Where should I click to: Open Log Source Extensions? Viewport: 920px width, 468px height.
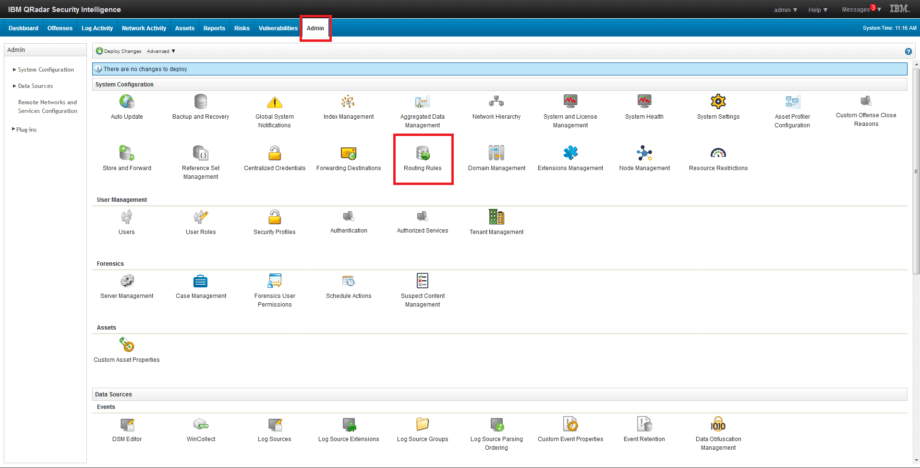click(x=349, y=424)
